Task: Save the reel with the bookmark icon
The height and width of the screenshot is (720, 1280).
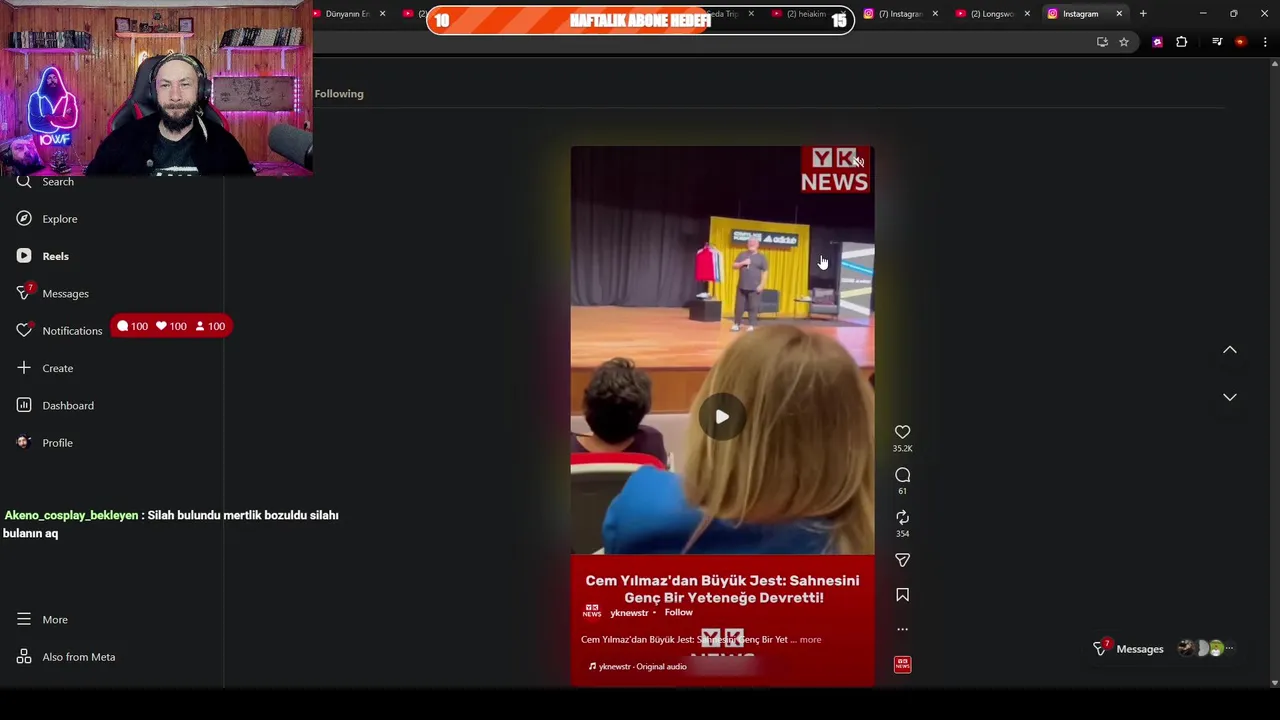Action: pos(902,595)
